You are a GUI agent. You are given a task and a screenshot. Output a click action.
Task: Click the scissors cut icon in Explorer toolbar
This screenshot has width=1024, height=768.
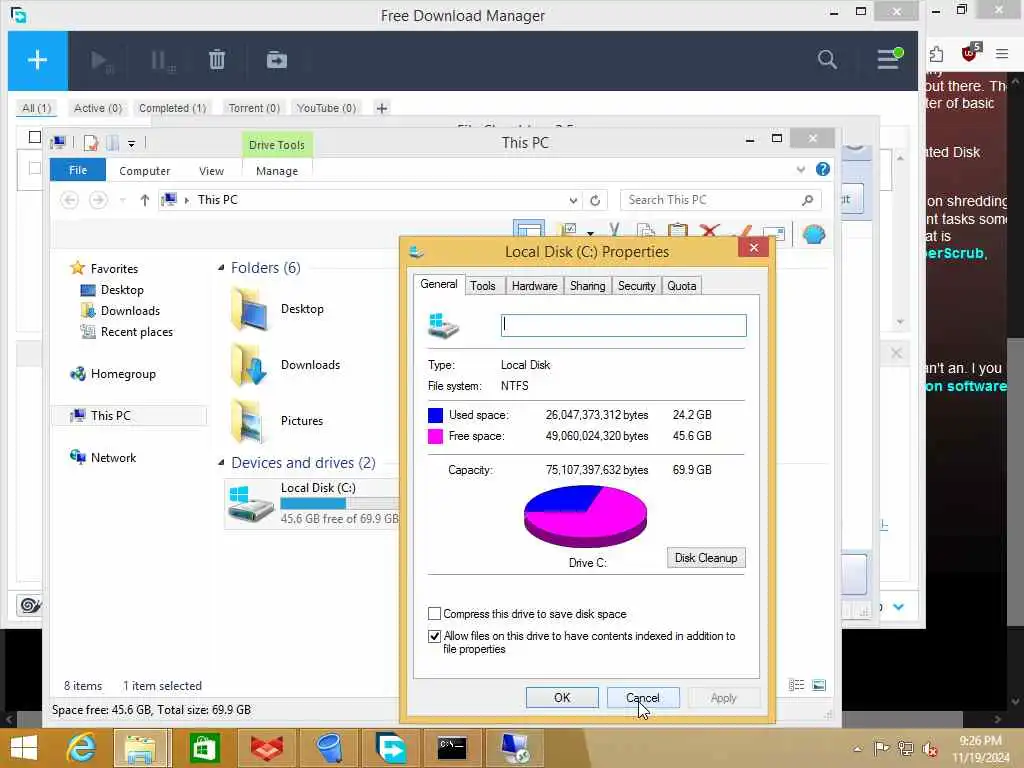(614, 231)
